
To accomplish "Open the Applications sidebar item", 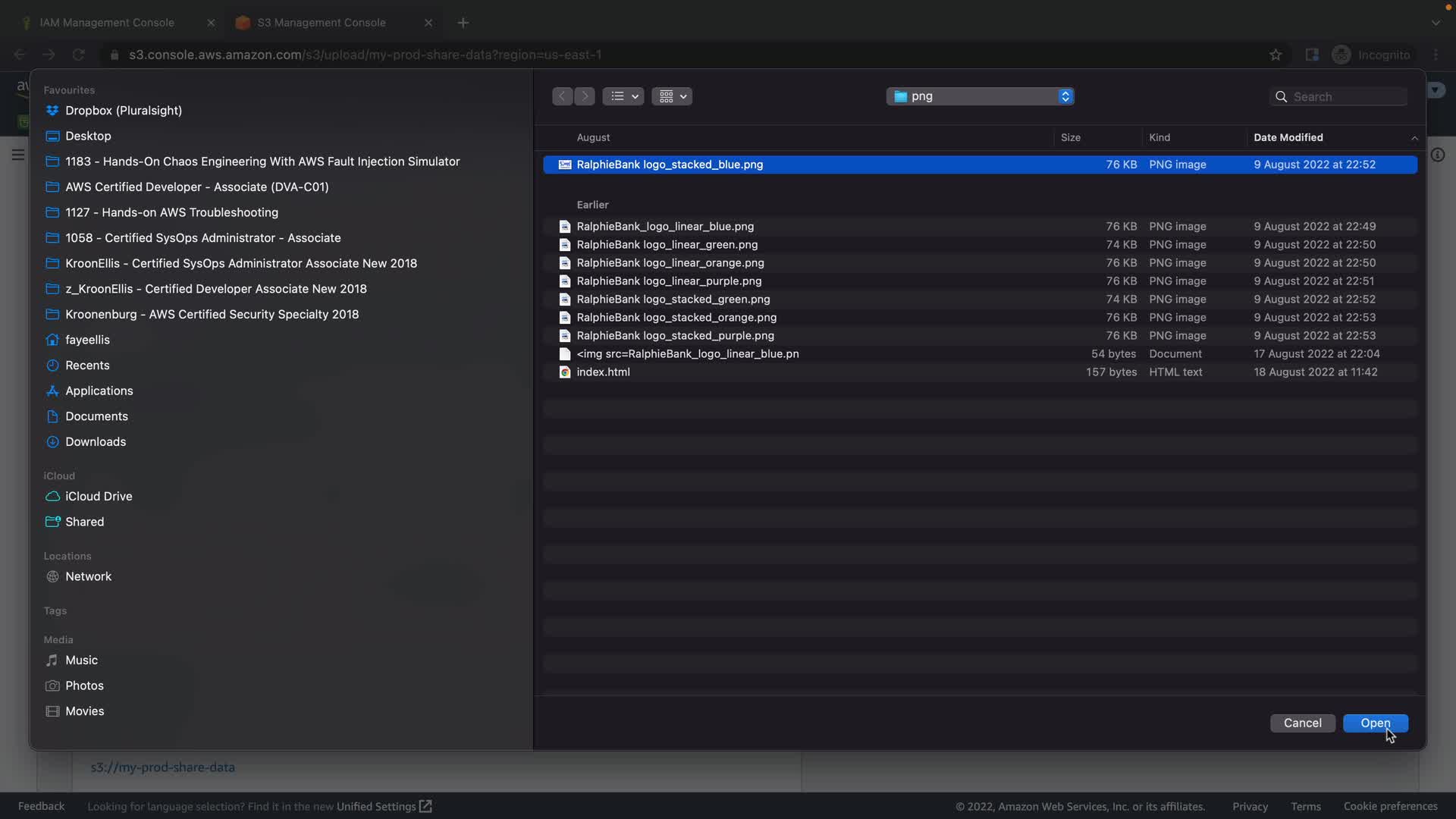I will click(x=99, y=391).
